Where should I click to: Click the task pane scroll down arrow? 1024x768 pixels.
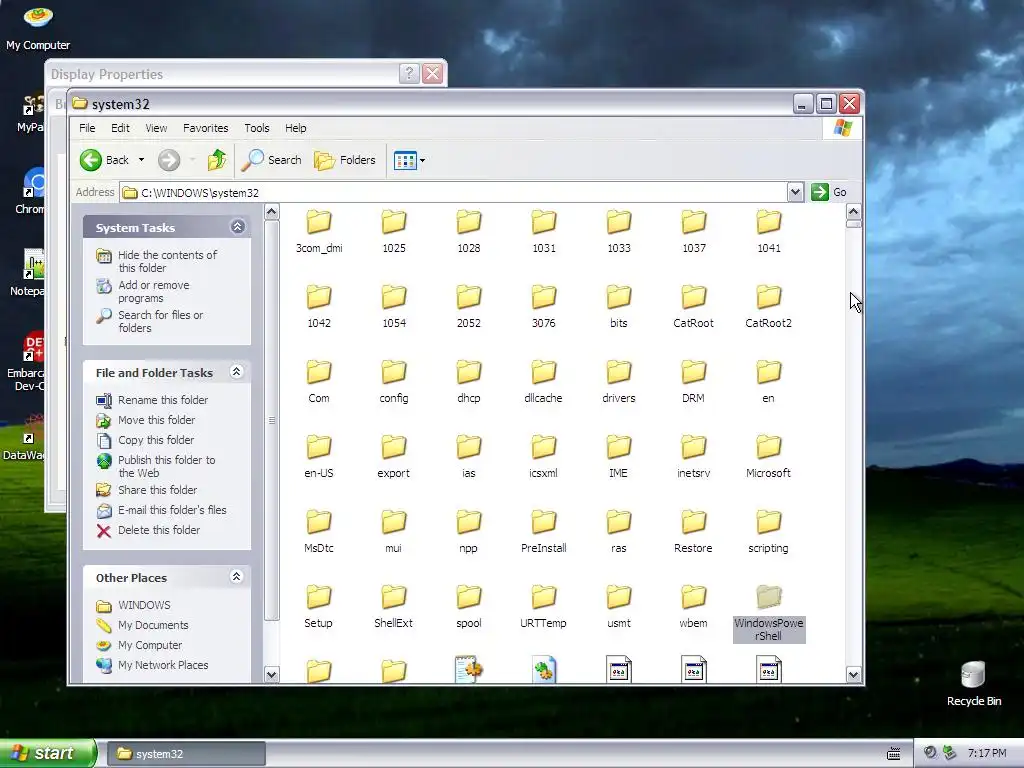pyautogui.click(x=272, y=674)
